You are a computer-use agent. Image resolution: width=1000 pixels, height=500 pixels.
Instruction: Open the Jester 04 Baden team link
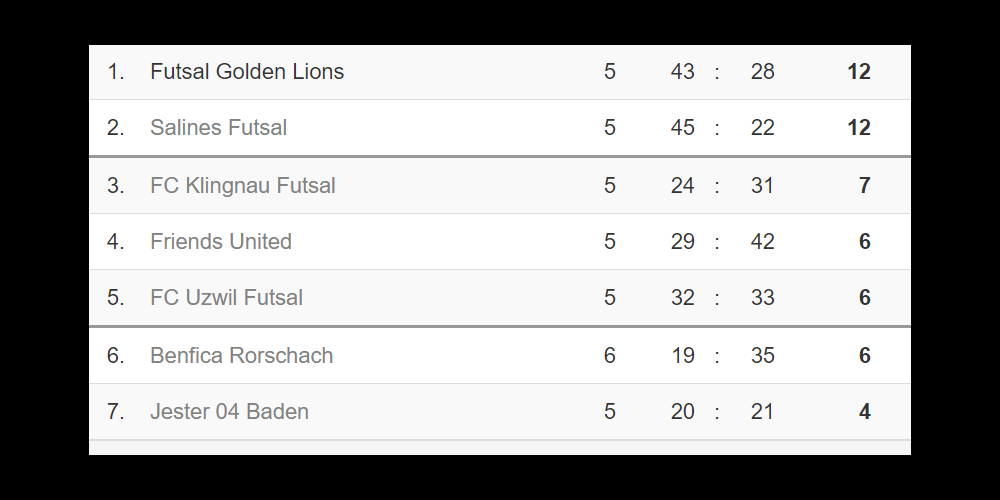(x=229, y=412)
